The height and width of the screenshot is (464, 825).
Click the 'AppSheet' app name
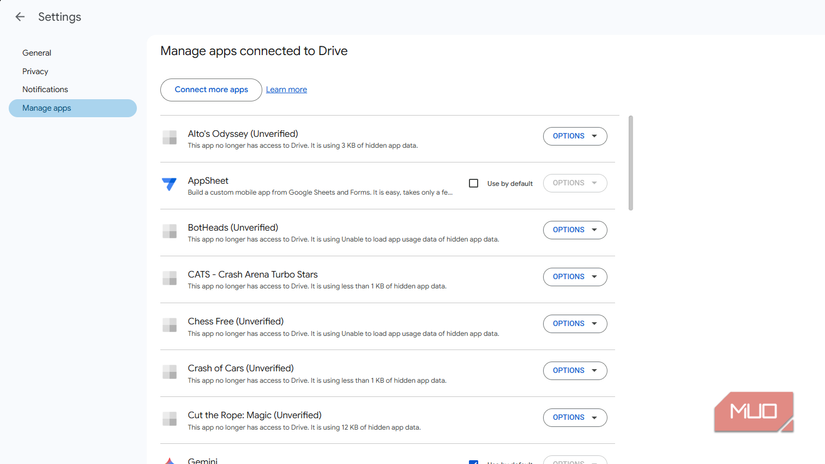point(208,180)
